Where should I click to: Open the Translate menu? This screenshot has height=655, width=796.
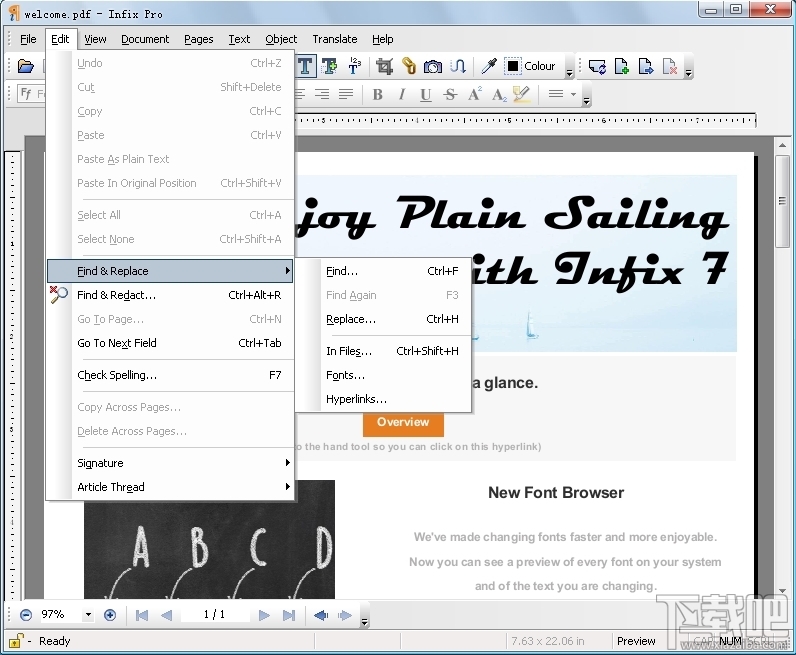pos(335,39)
